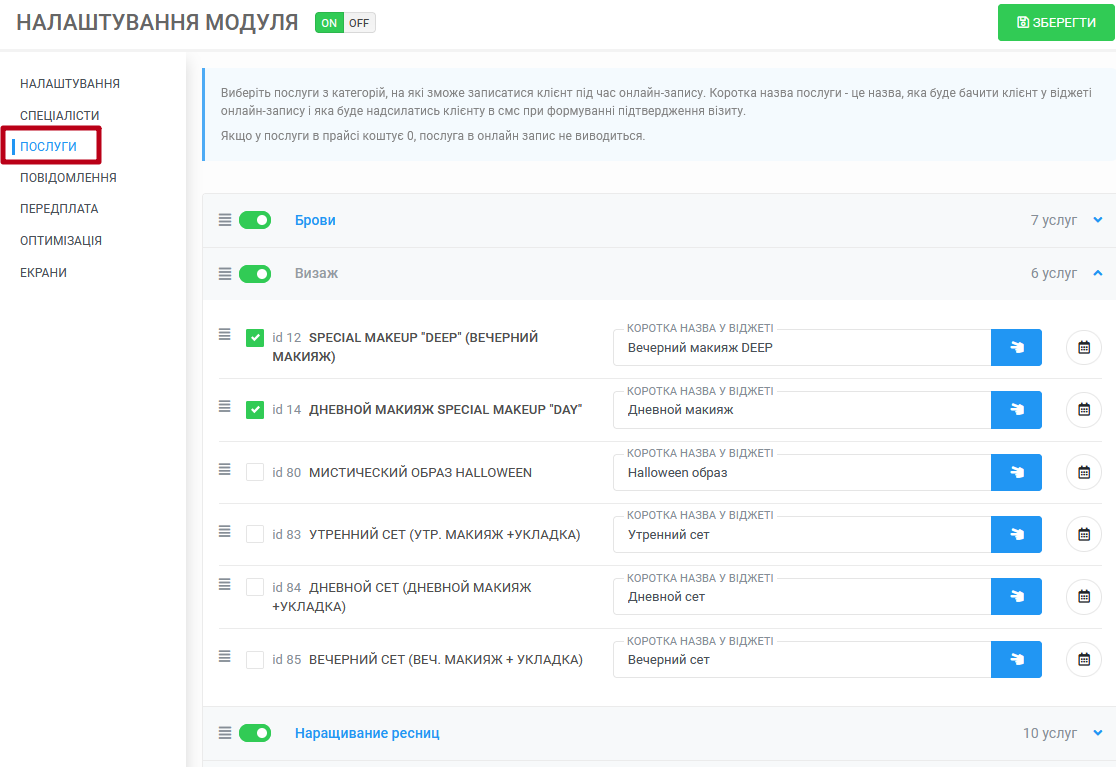
Task: Disable the Визаж category toggle
Action: coord(255,273)
